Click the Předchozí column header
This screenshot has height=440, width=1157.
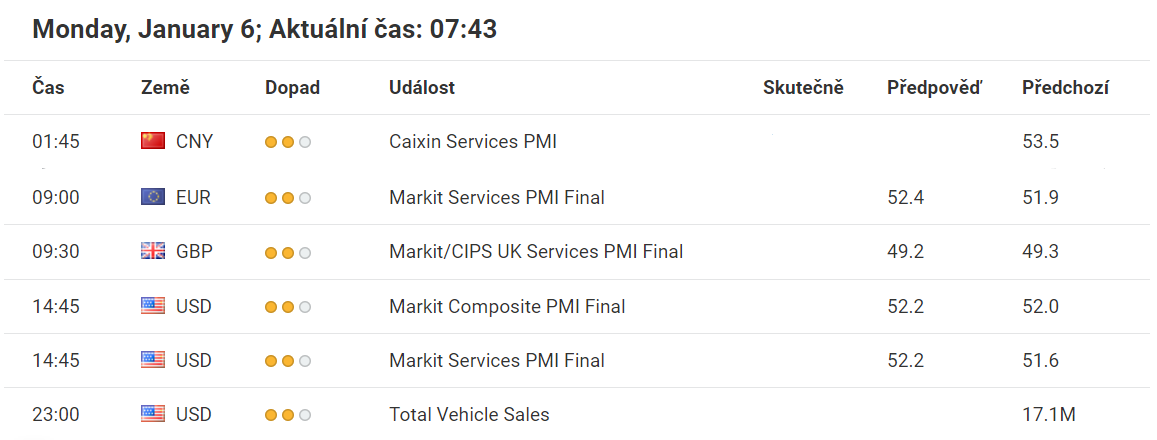[1066, 88]
